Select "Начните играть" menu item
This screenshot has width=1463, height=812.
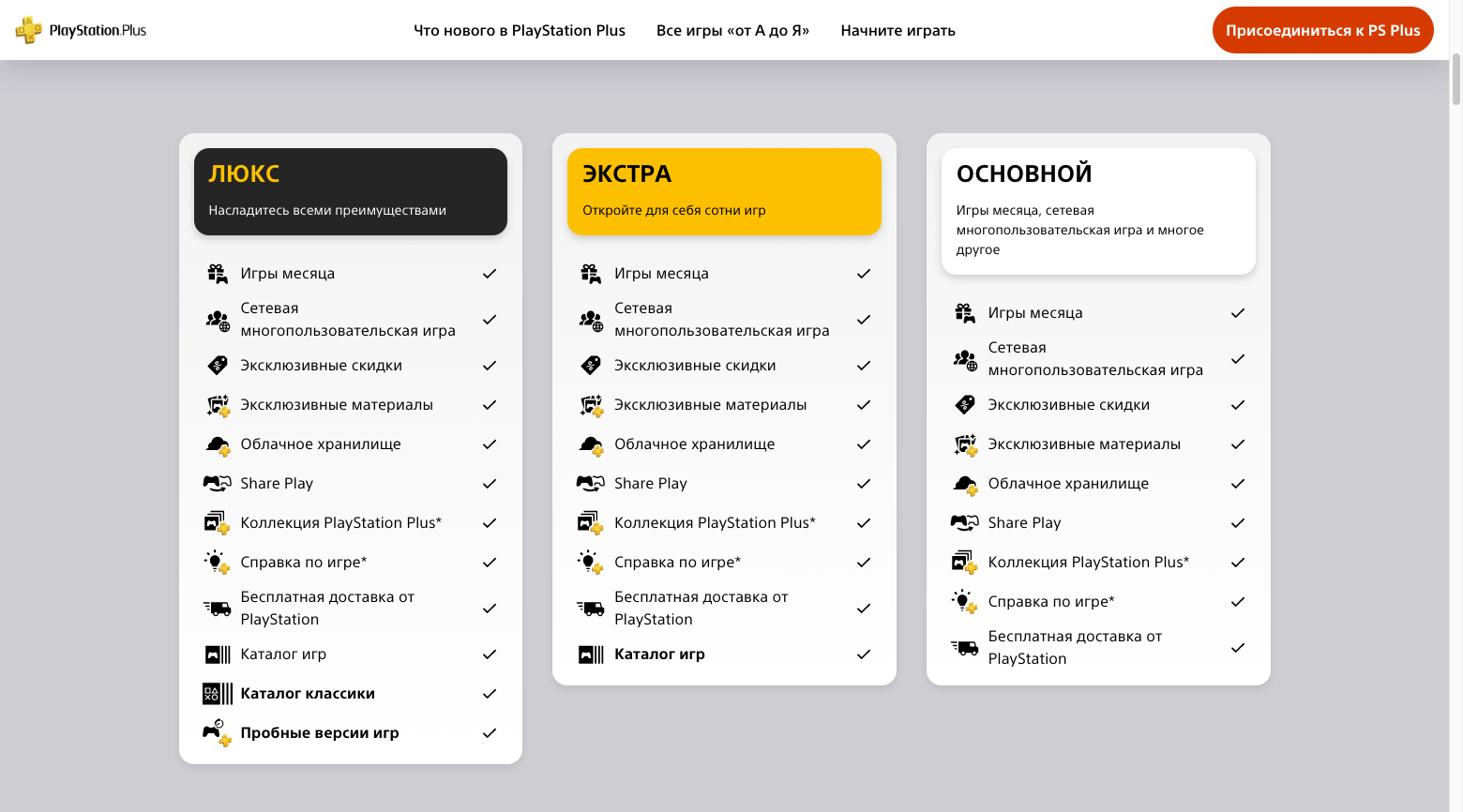(897, 30)
